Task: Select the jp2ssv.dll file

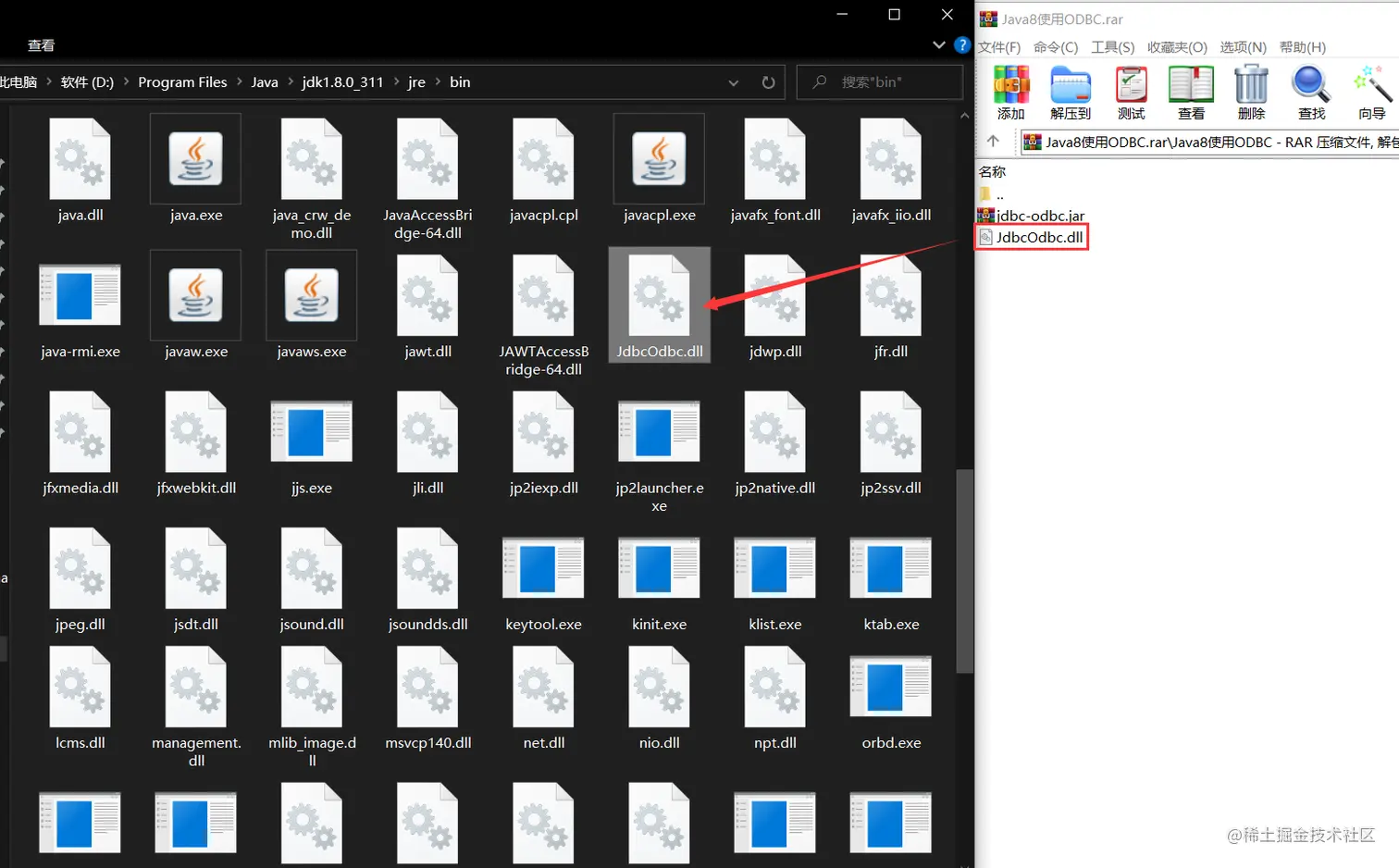Action: [891, 444]
